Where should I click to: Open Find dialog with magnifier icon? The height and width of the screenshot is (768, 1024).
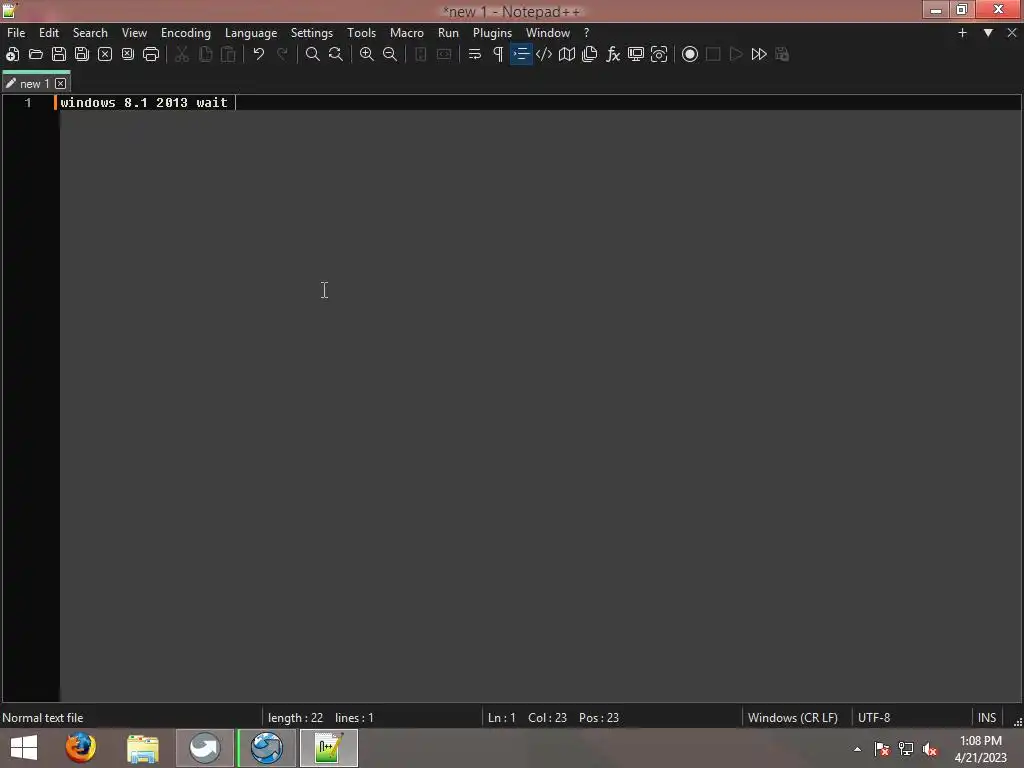click(313, 54)
